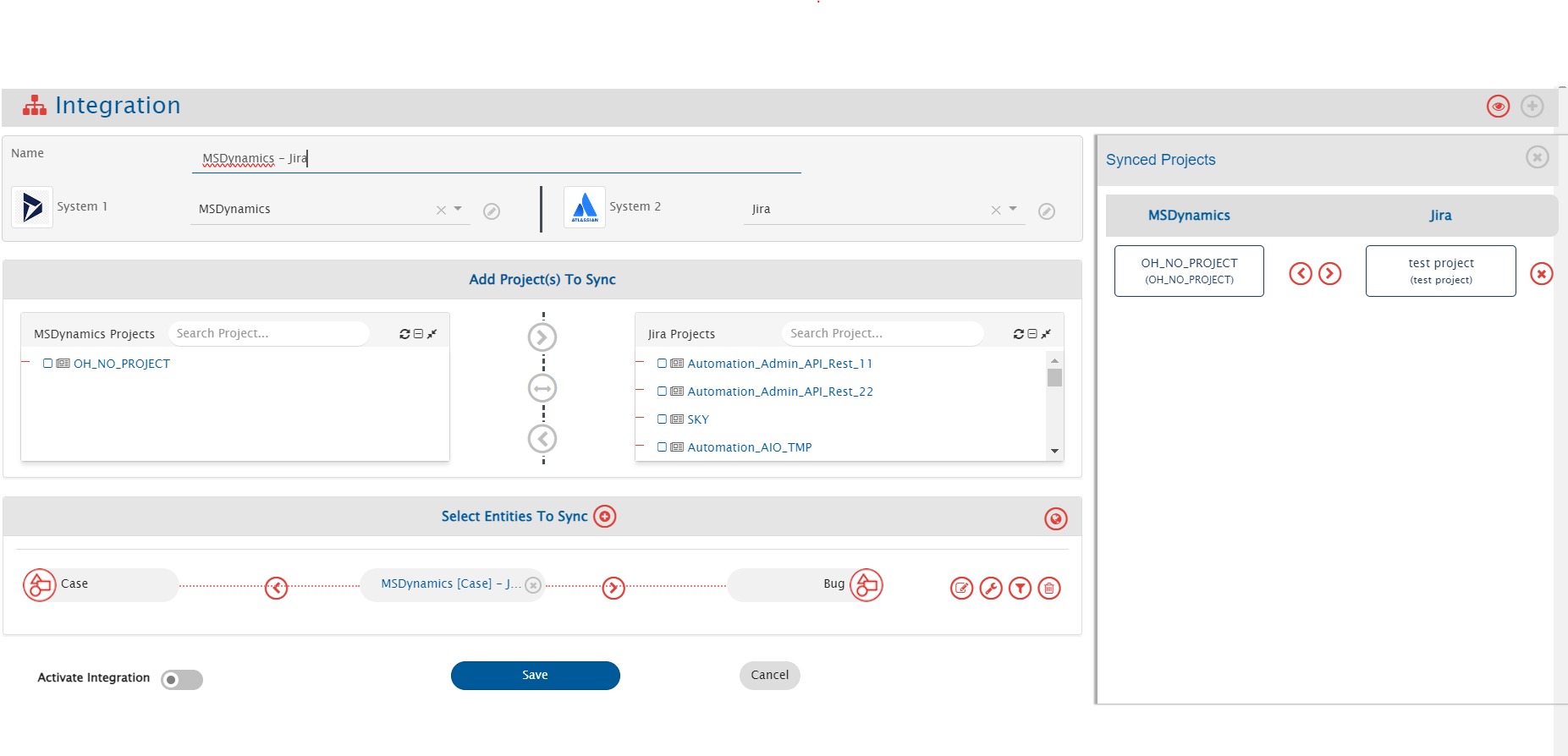Click the Cancel button
The image size is (1568, 756).
point(769,676)
